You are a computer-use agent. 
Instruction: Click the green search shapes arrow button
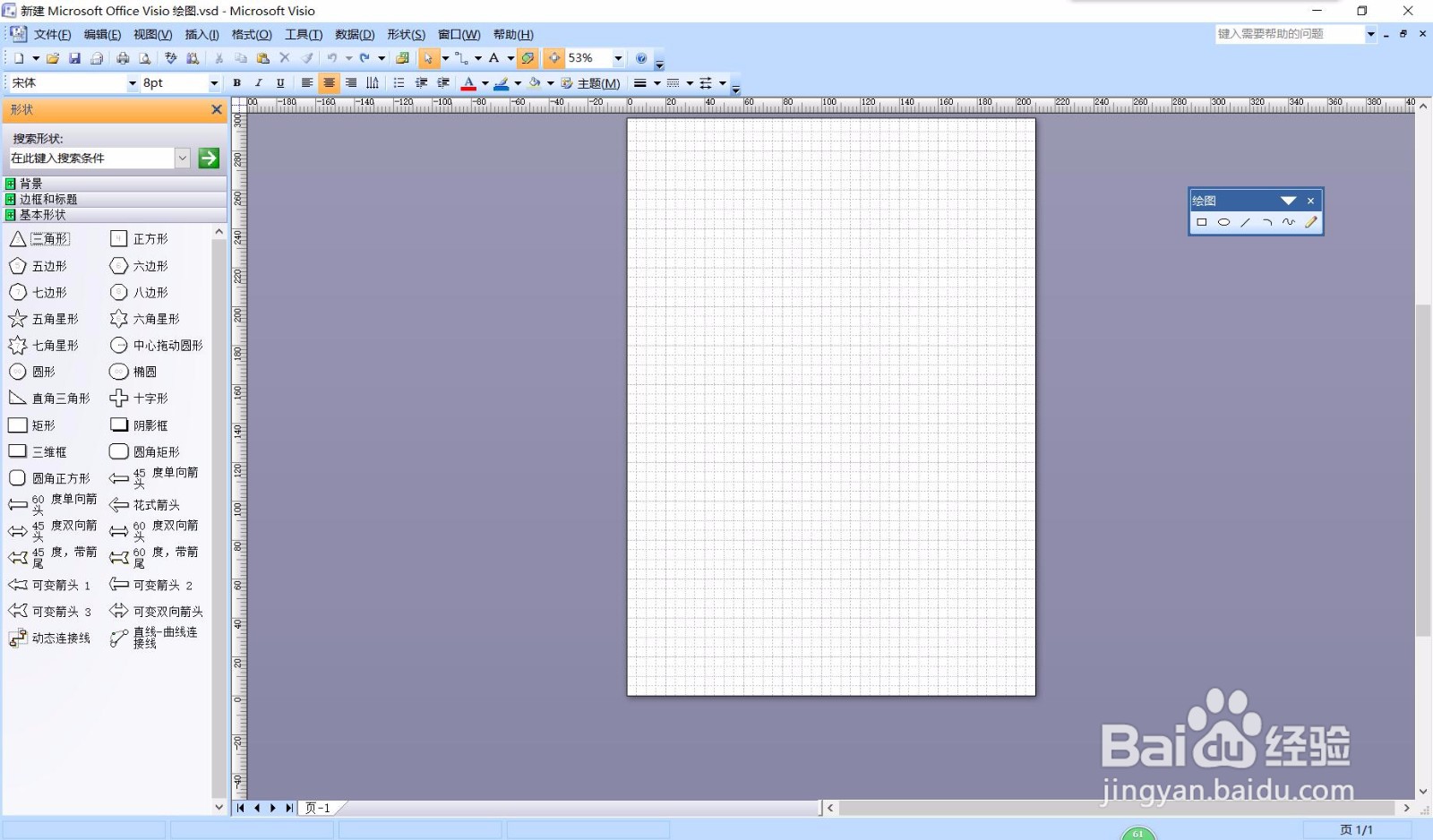[x=209, y=159]
